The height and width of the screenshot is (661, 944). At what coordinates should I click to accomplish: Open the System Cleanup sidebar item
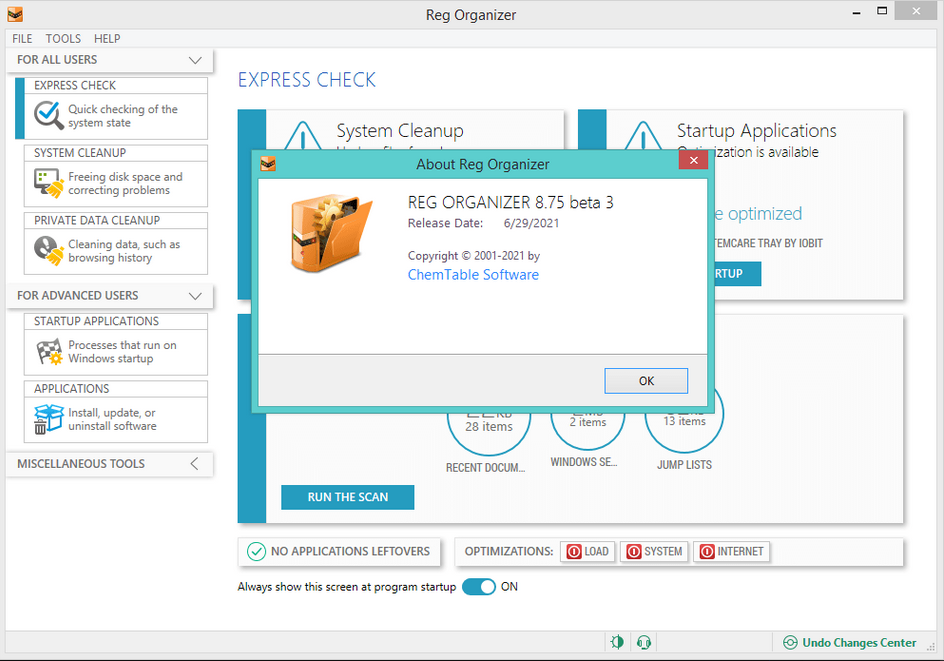pyautogui.click(x=116, y=176)
